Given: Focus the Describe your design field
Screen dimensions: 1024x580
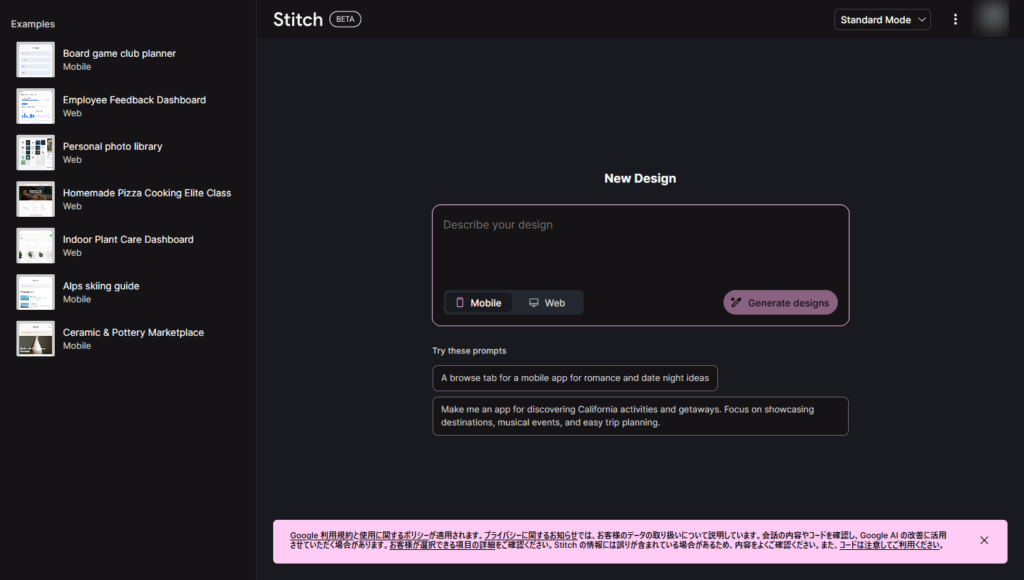Looking at the screenshot, I should click(x=640, y=245).
